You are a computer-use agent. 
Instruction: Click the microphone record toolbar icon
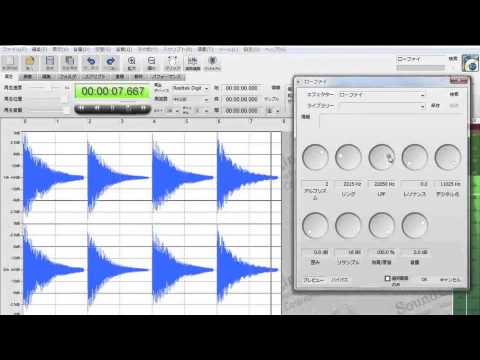212,63
